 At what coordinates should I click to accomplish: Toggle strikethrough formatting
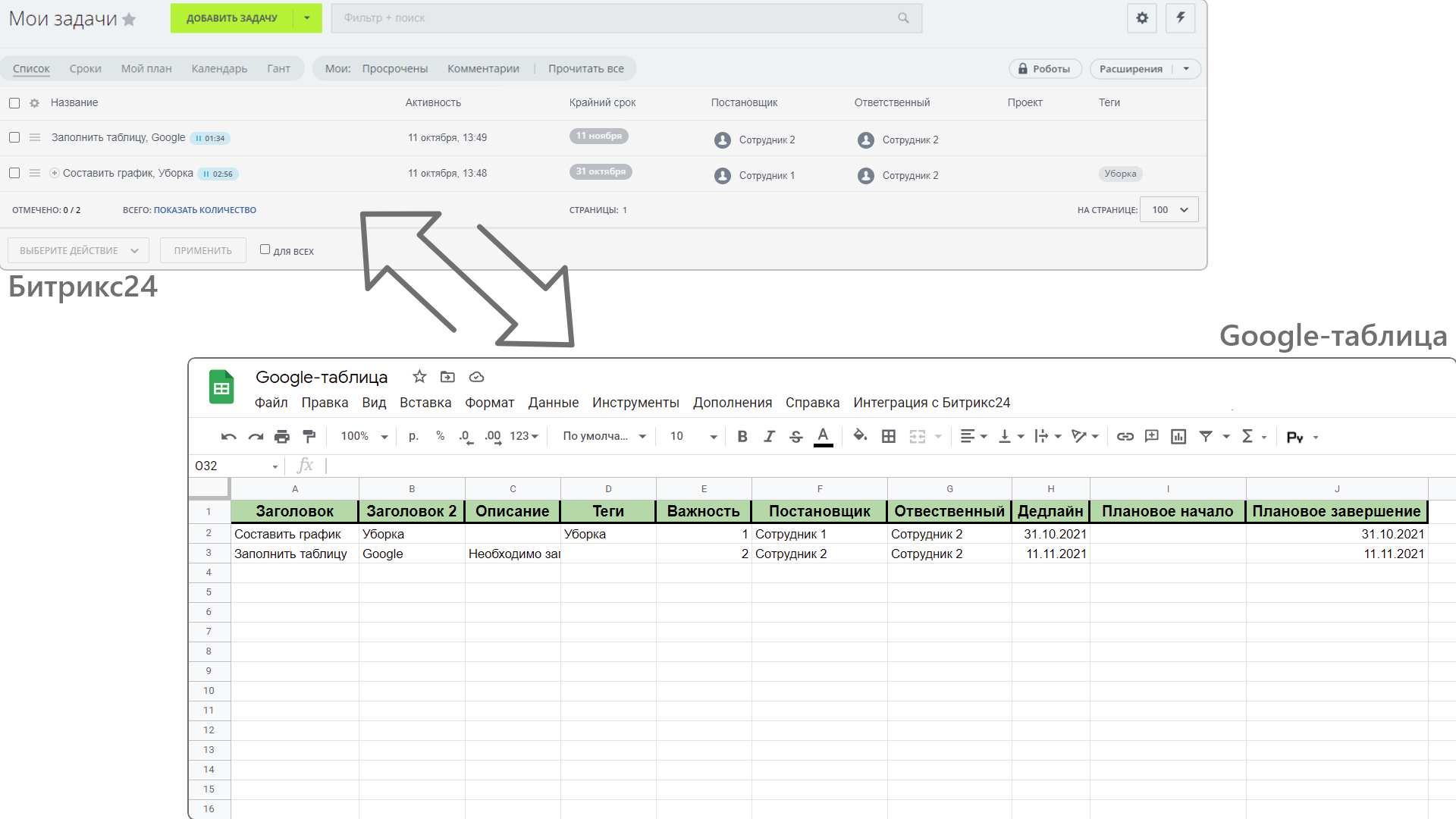795,437
